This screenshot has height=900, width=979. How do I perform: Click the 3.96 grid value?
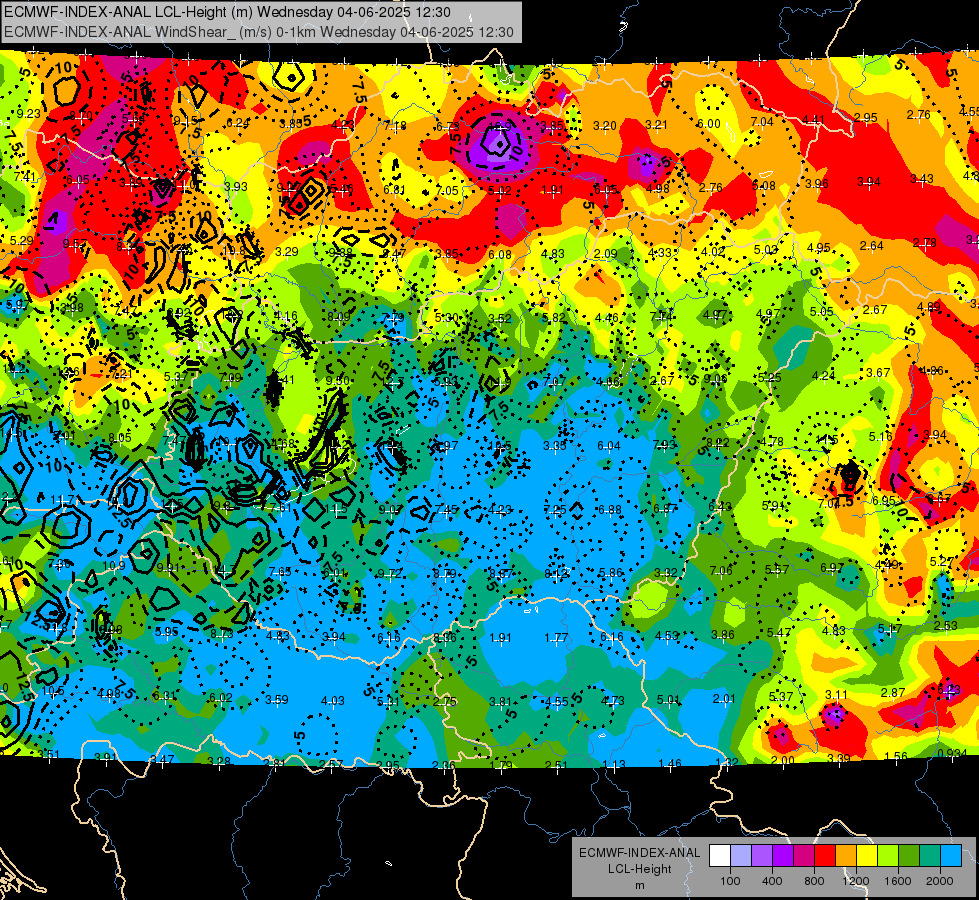click(x=817, y=184)
